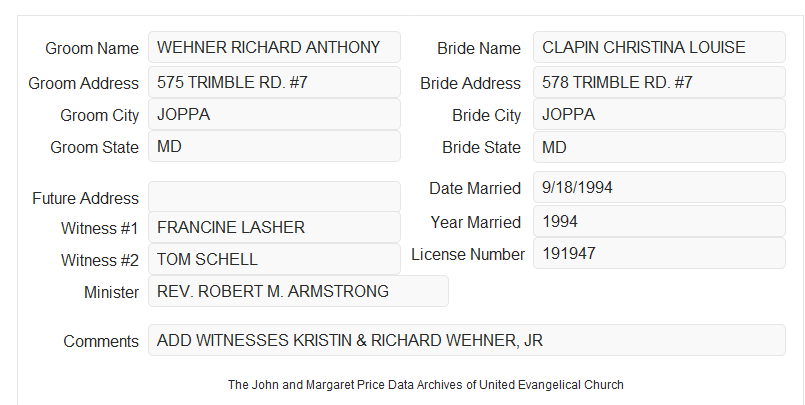Focus the Groom Address field
This screenshot has width=805, height=405.
click(274, 82)
